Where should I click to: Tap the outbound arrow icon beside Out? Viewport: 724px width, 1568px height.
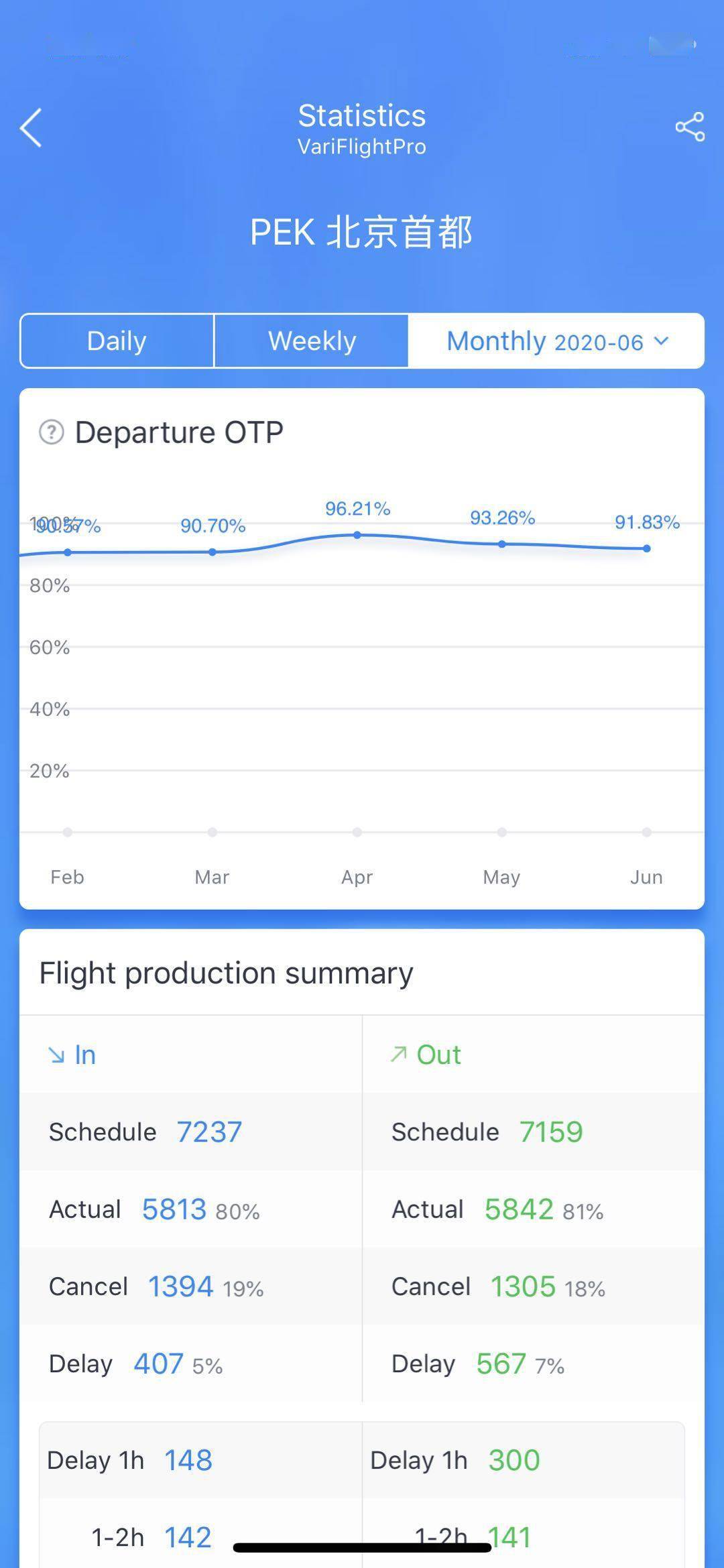(x=399, y=1054)
